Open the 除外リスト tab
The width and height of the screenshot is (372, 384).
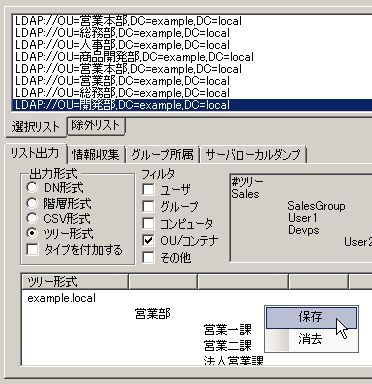(x=96, y=126)
